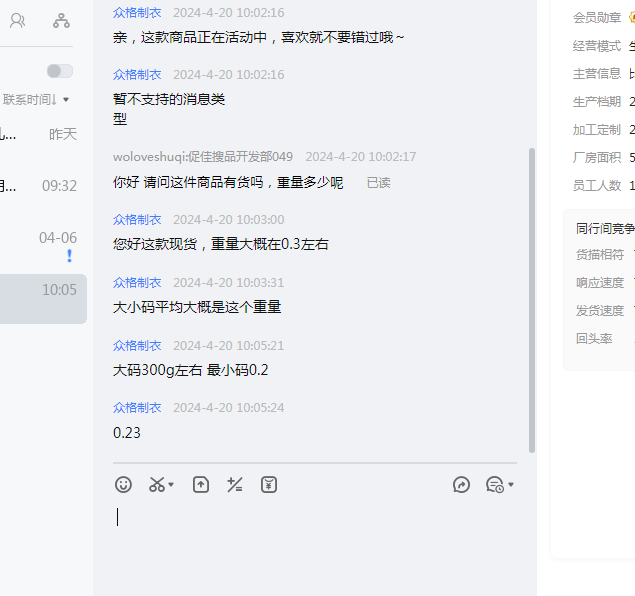The height and width of the screenshot is (596, 635).
Task: Expand dropdown arrow beside chat history icon
Action: (511, 486)
